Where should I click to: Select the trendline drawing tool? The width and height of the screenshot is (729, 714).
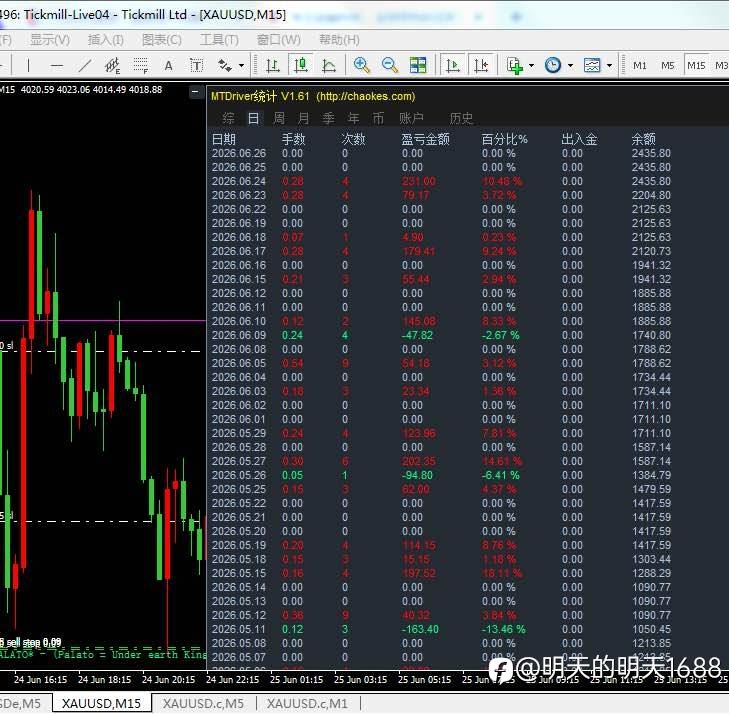(85, 66)
